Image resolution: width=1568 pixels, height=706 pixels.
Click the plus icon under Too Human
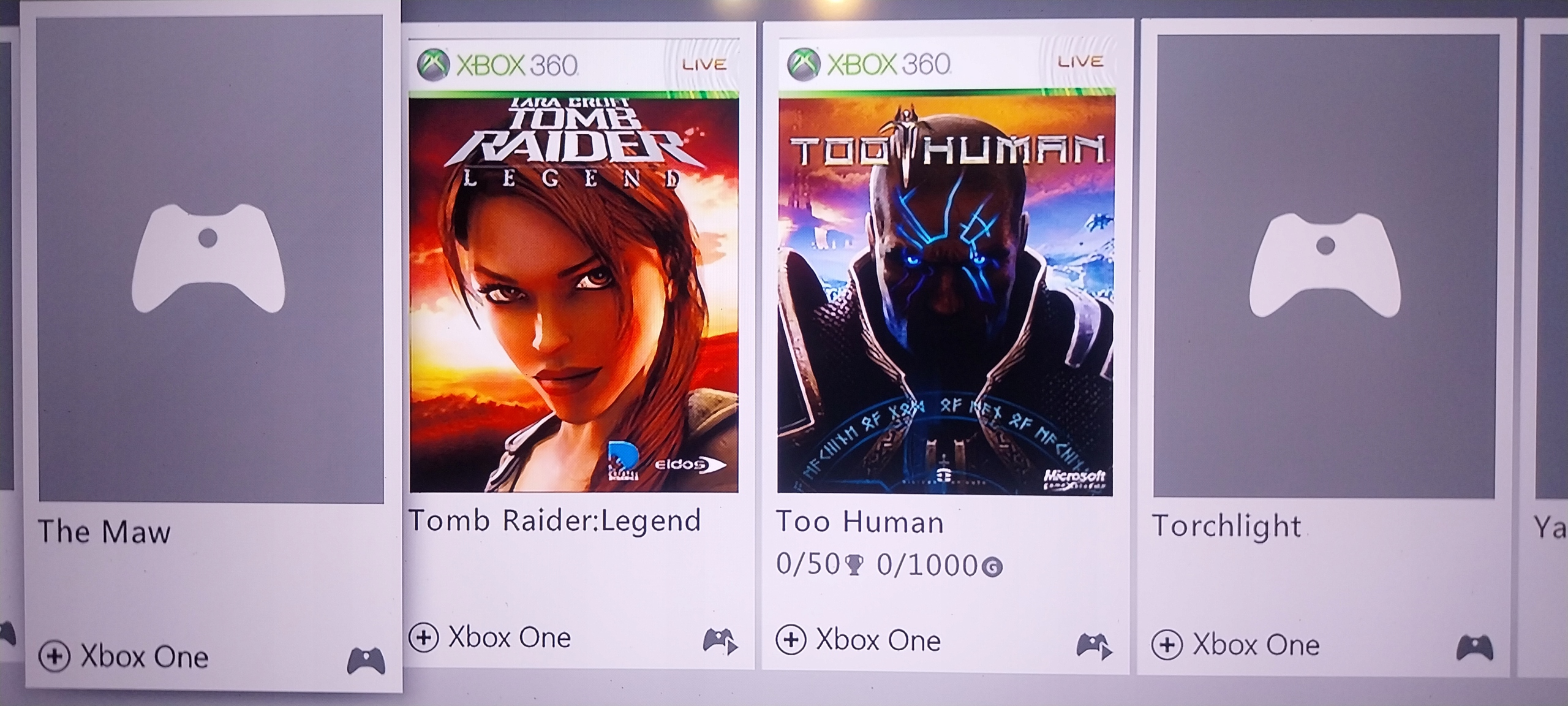tap(791, 641)
